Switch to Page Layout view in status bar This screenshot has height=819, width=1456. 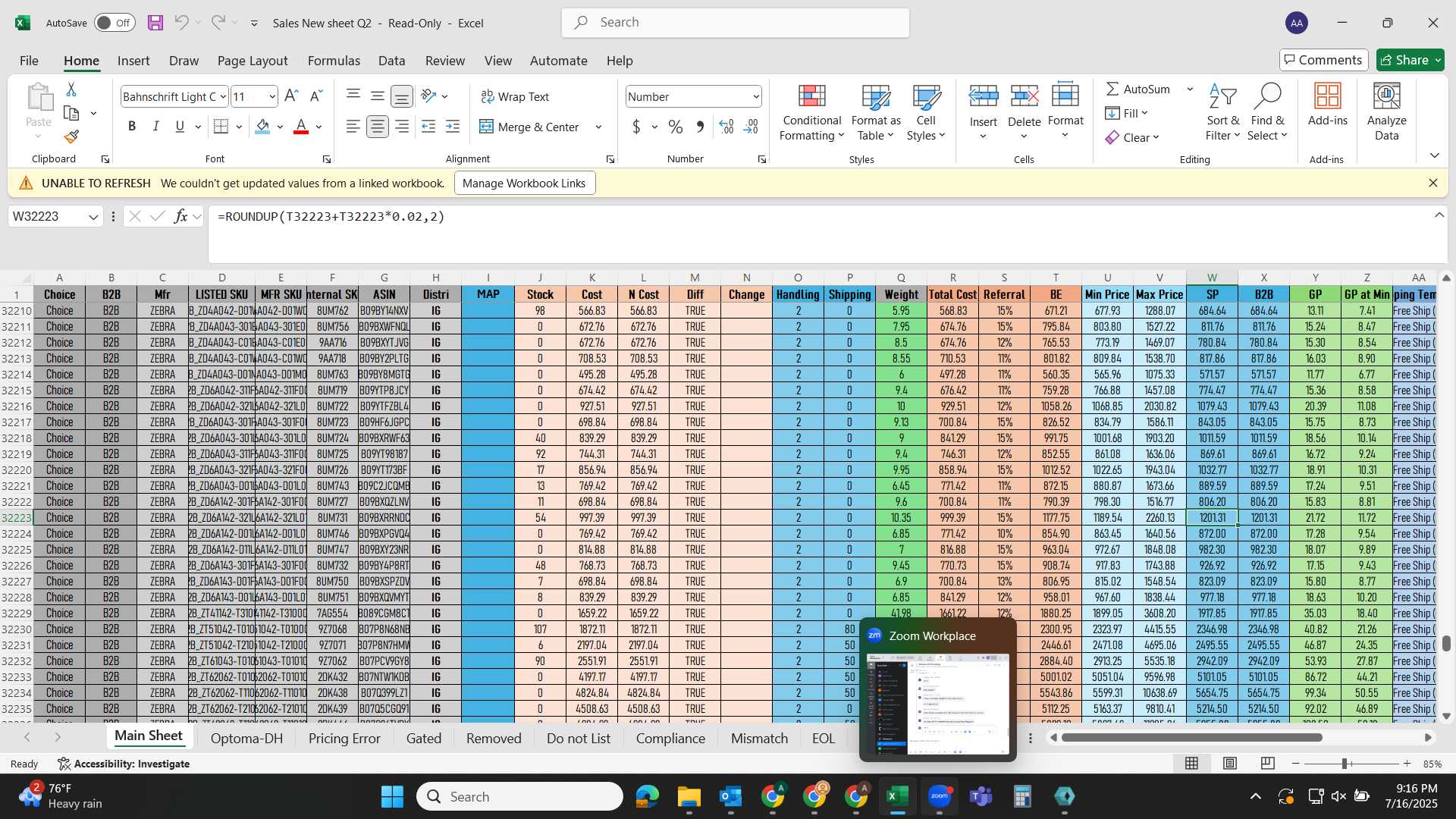(x=1230, y=764)
